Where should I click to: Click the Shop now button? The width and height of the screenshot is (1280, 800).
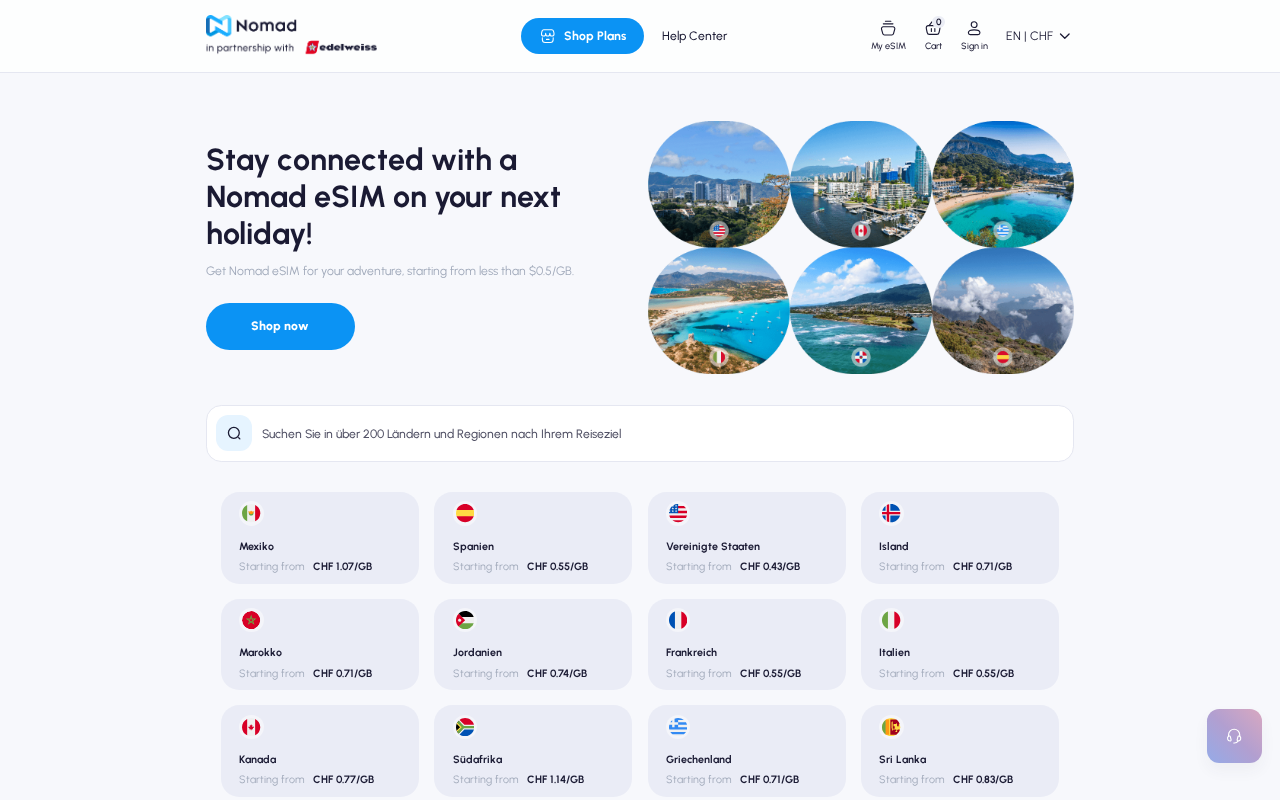click(x=280, y=326)
